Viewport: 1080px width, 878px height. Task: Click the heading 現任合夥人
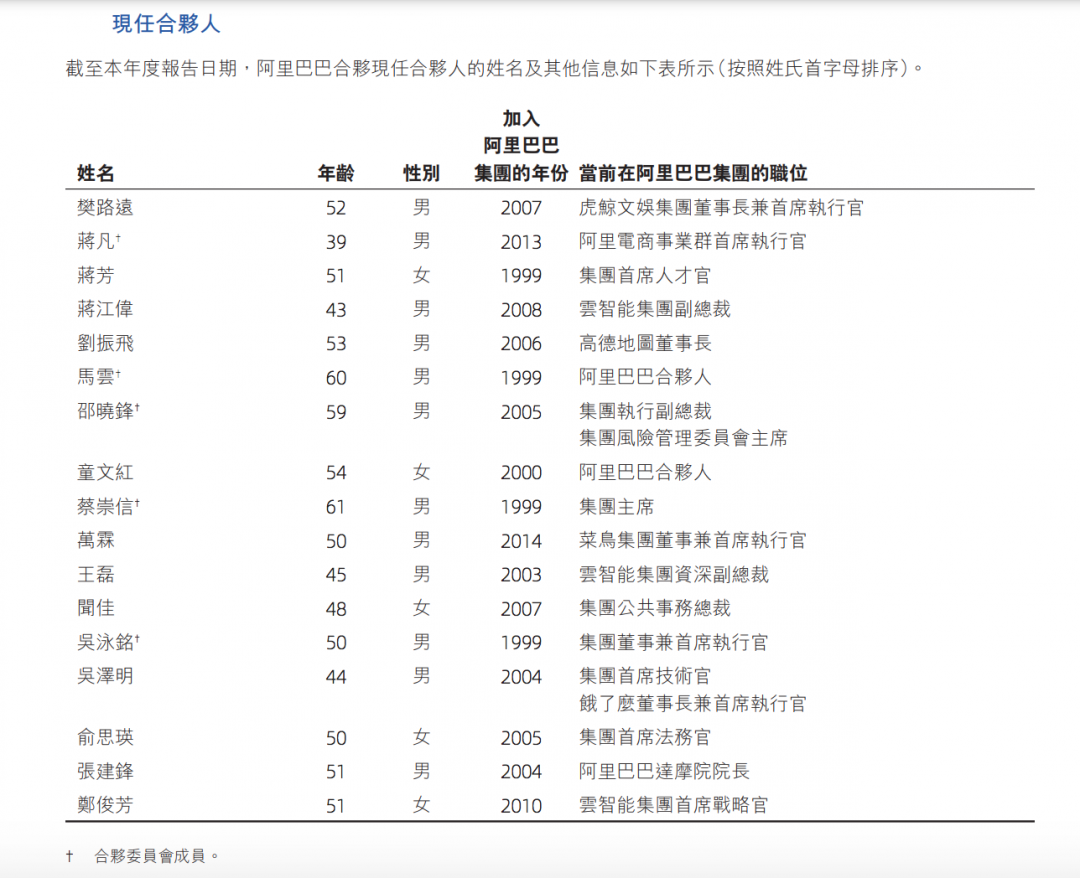point(166,24)
